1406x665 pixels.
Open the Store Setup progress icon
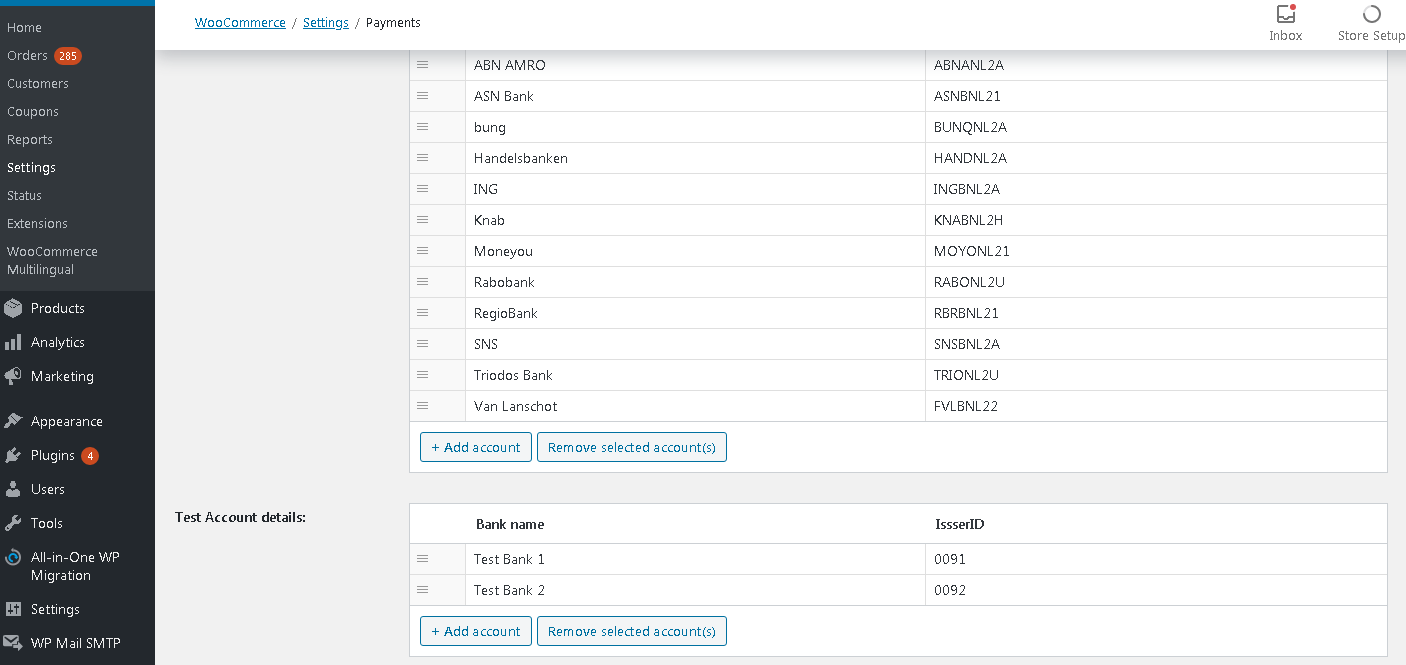(1371, 15)
